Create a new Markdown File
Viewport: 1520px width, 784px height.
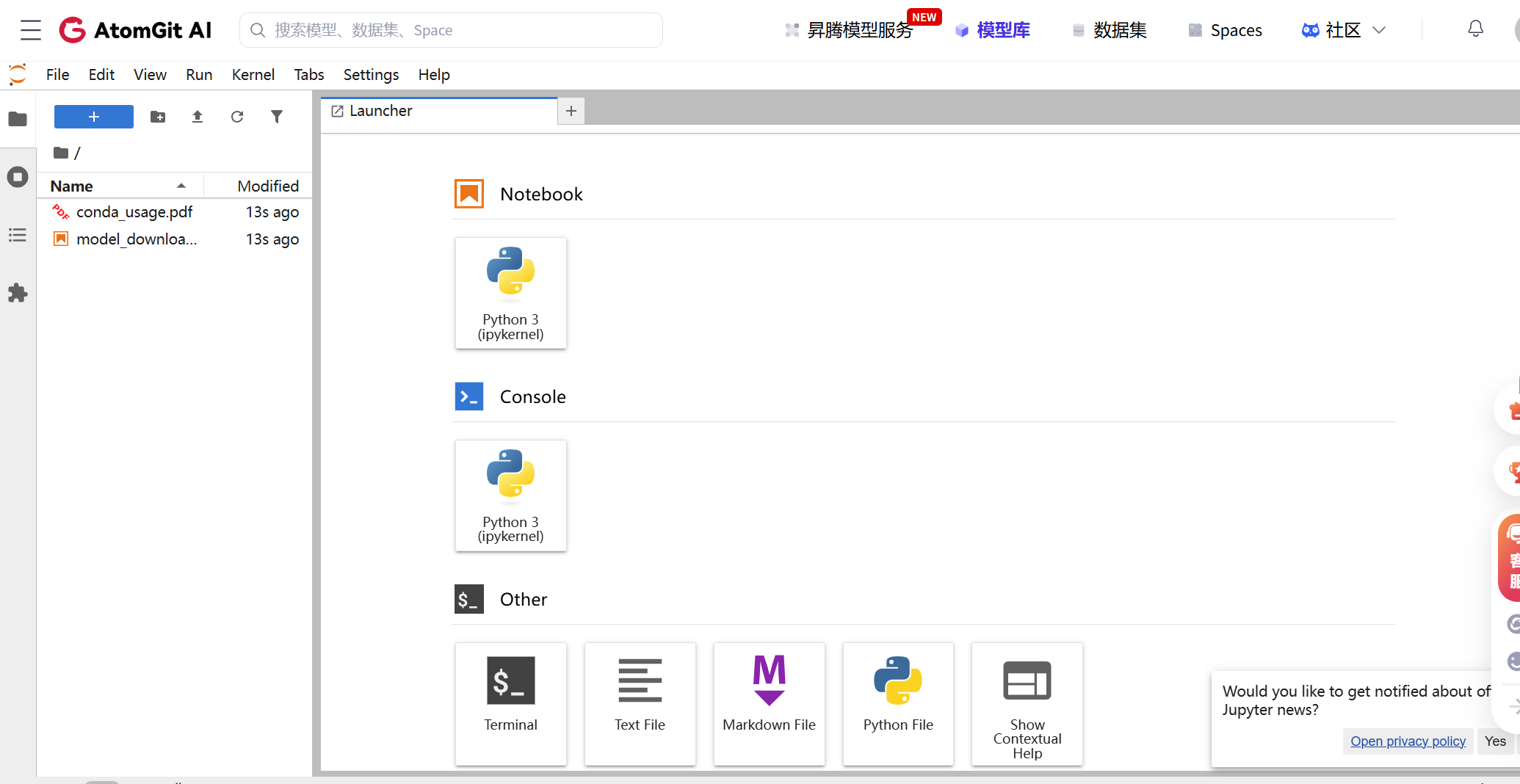770,704
